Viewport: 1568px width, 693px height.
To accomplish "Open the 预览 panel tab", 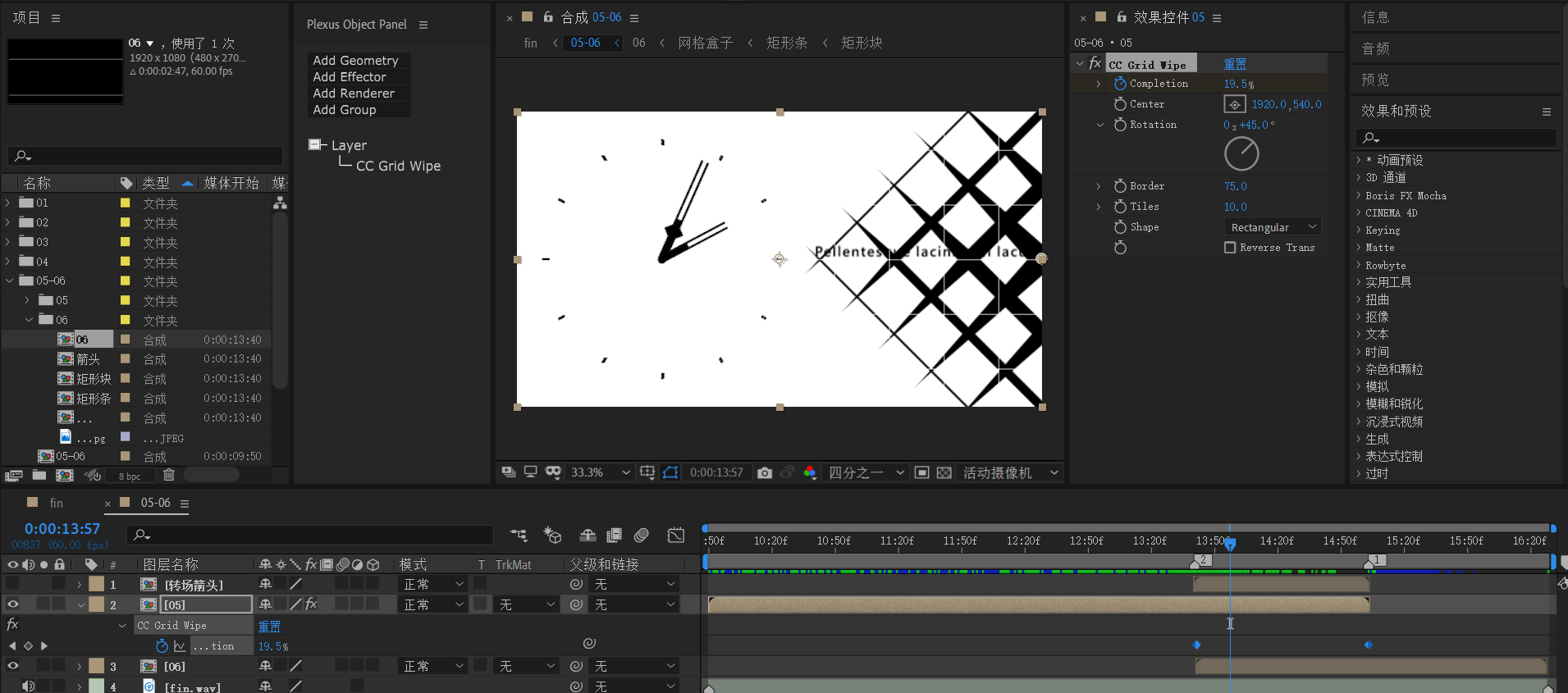I will (1375, 80).
